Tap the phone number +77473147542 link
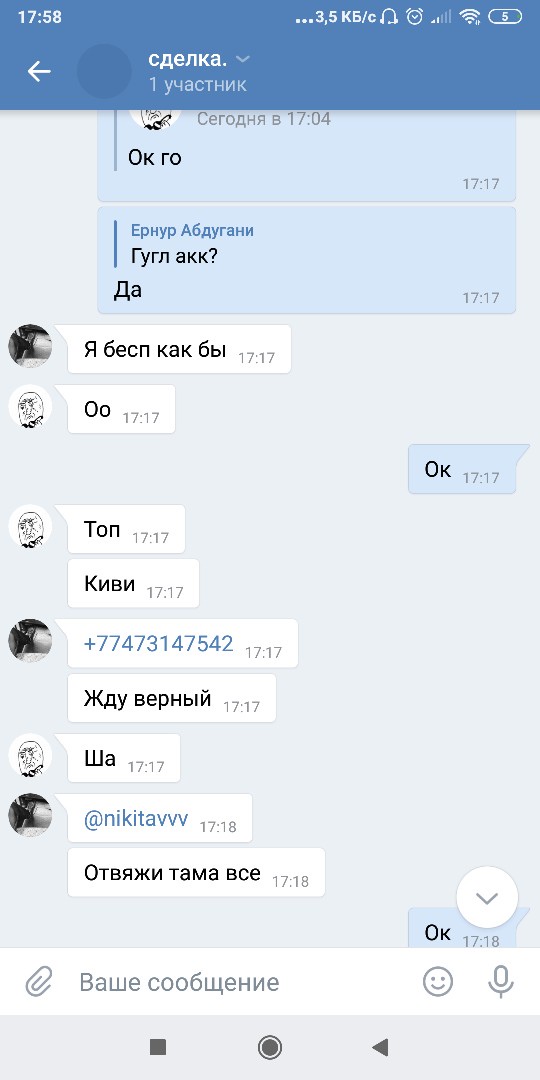The height and width of the screenshot is (1080, 540). [158, 643]
